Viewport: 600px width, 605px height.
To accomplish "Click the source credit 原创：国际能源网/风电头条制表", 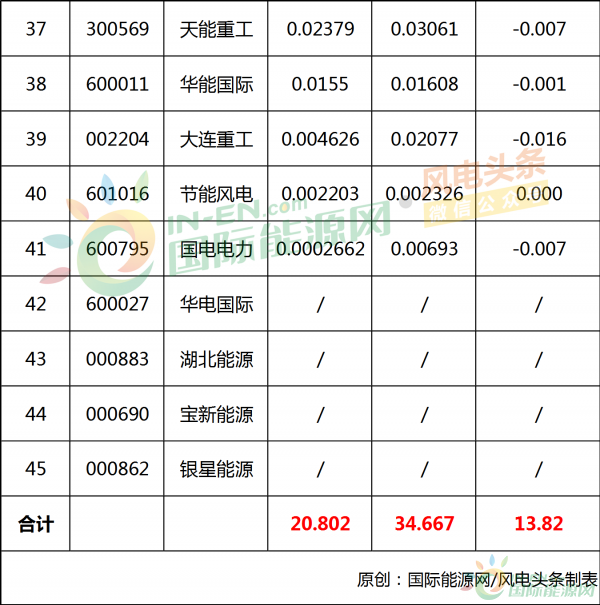I will pos(477,580).
